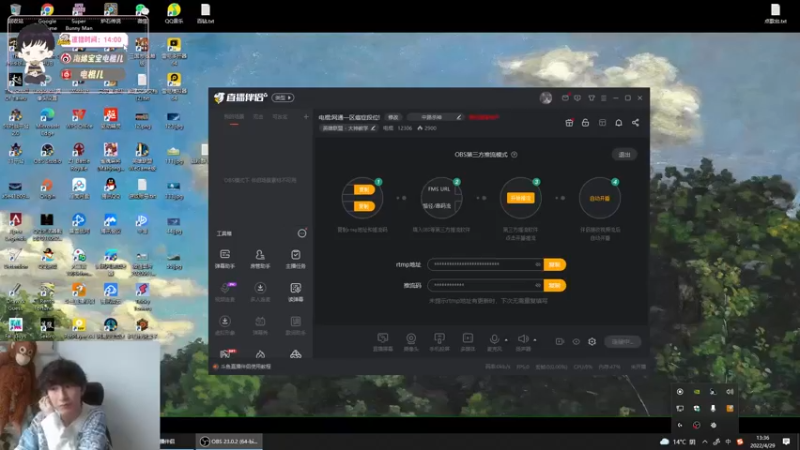This screenshot has width=800, height=450.
Task: Open Apex Legends desktop icon
Action: tap(16, 226)
